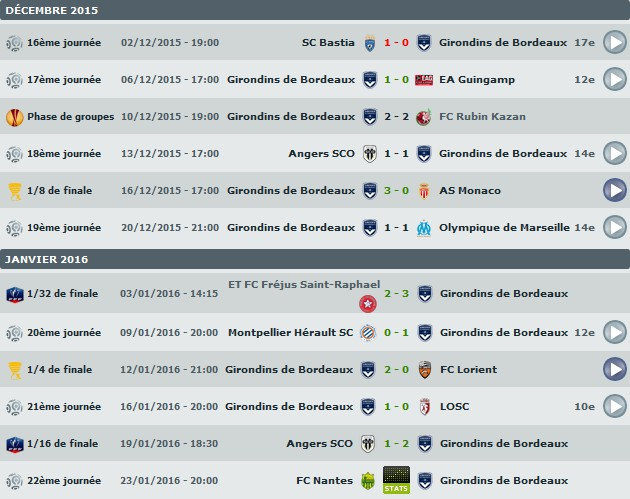Click the Montpellier Hérault SC crest
The height and width of the screenshot is (499, 630).
(x=369, y=332)
